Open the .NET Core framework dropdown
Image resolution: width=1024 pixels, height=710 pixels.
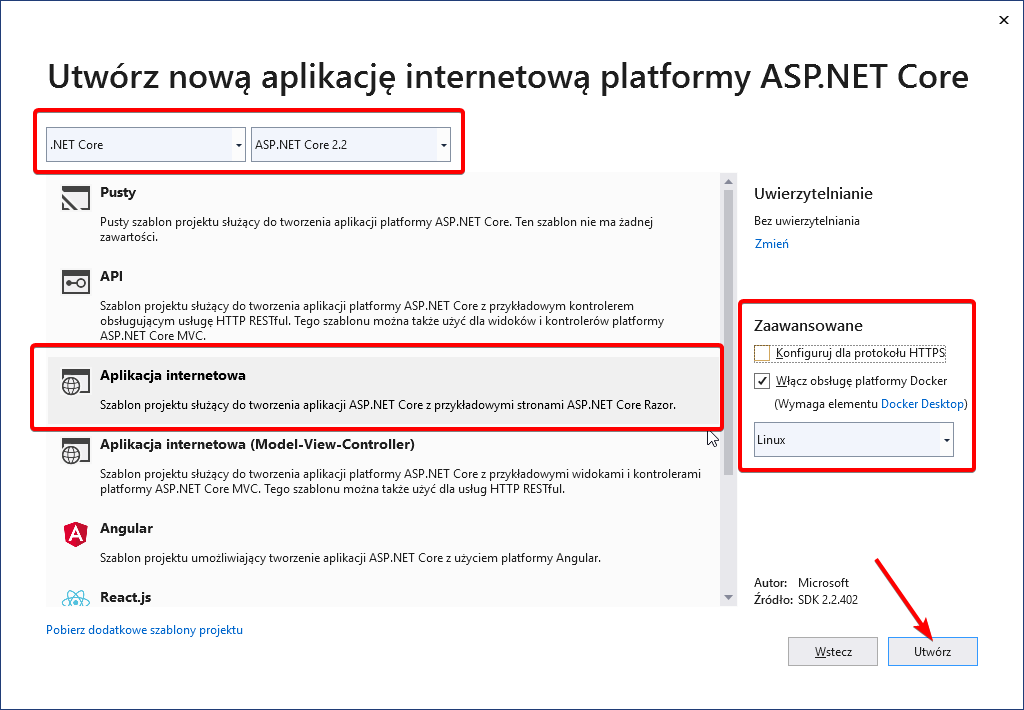238,145
